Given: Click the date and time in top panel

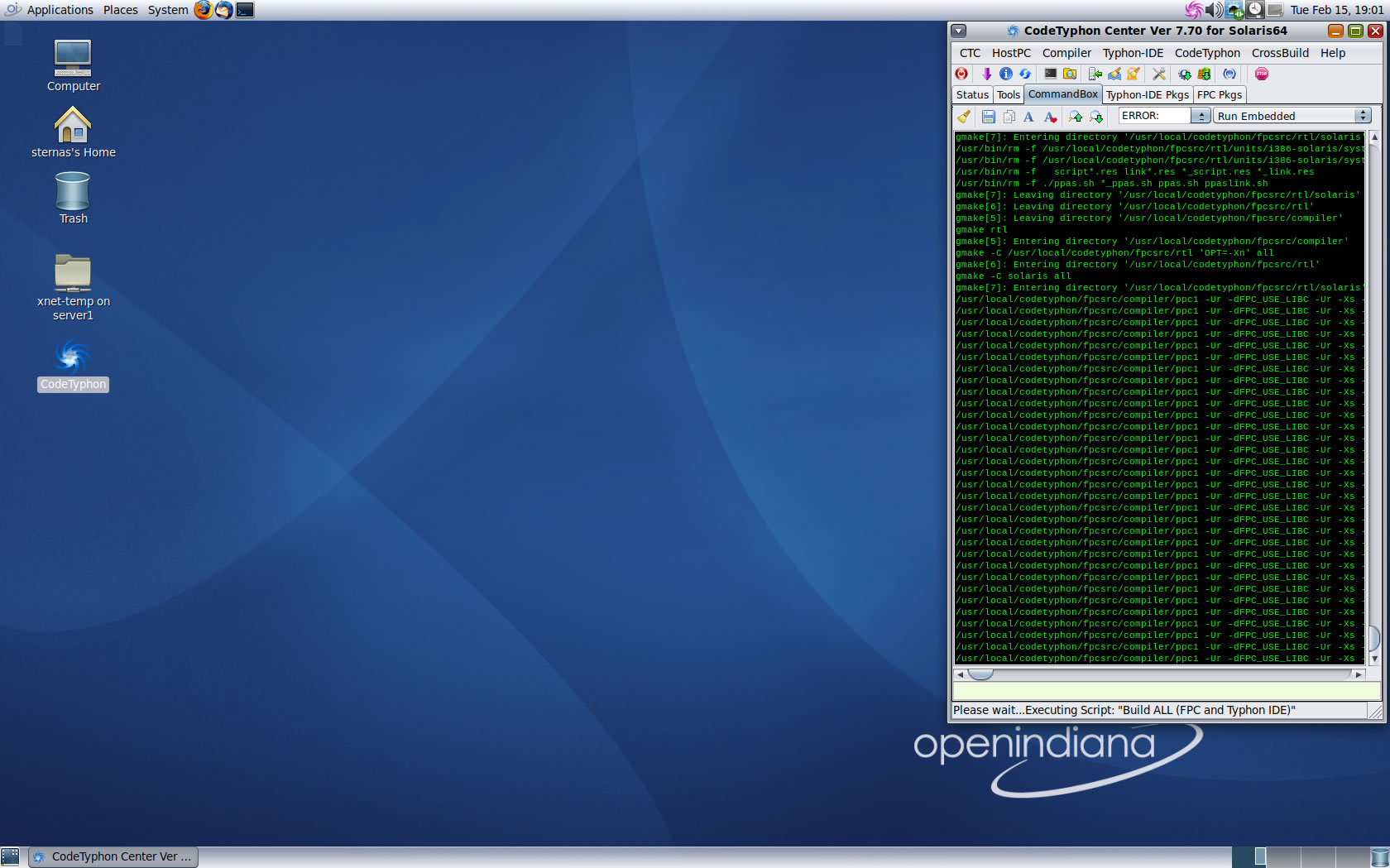Looking at the screenshot, I should (x=1336, y=10).
